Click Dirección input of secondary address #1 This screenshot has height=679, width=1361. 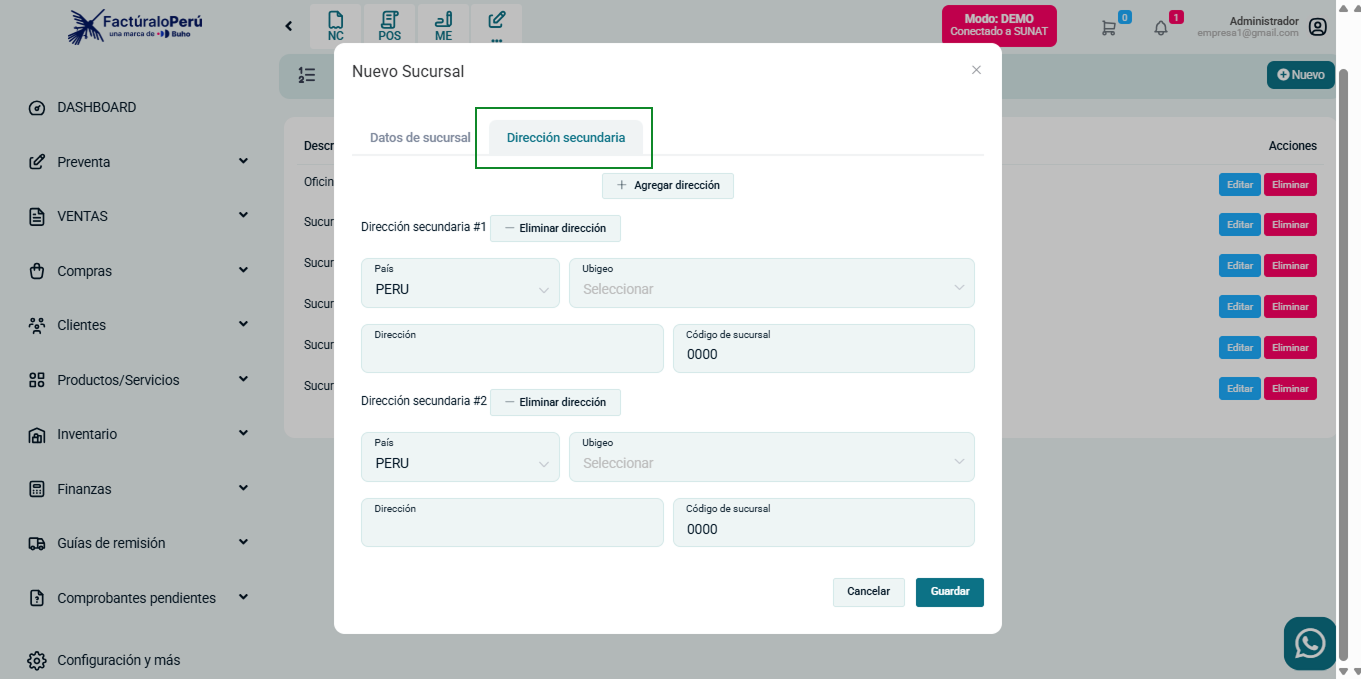(511, 354)
